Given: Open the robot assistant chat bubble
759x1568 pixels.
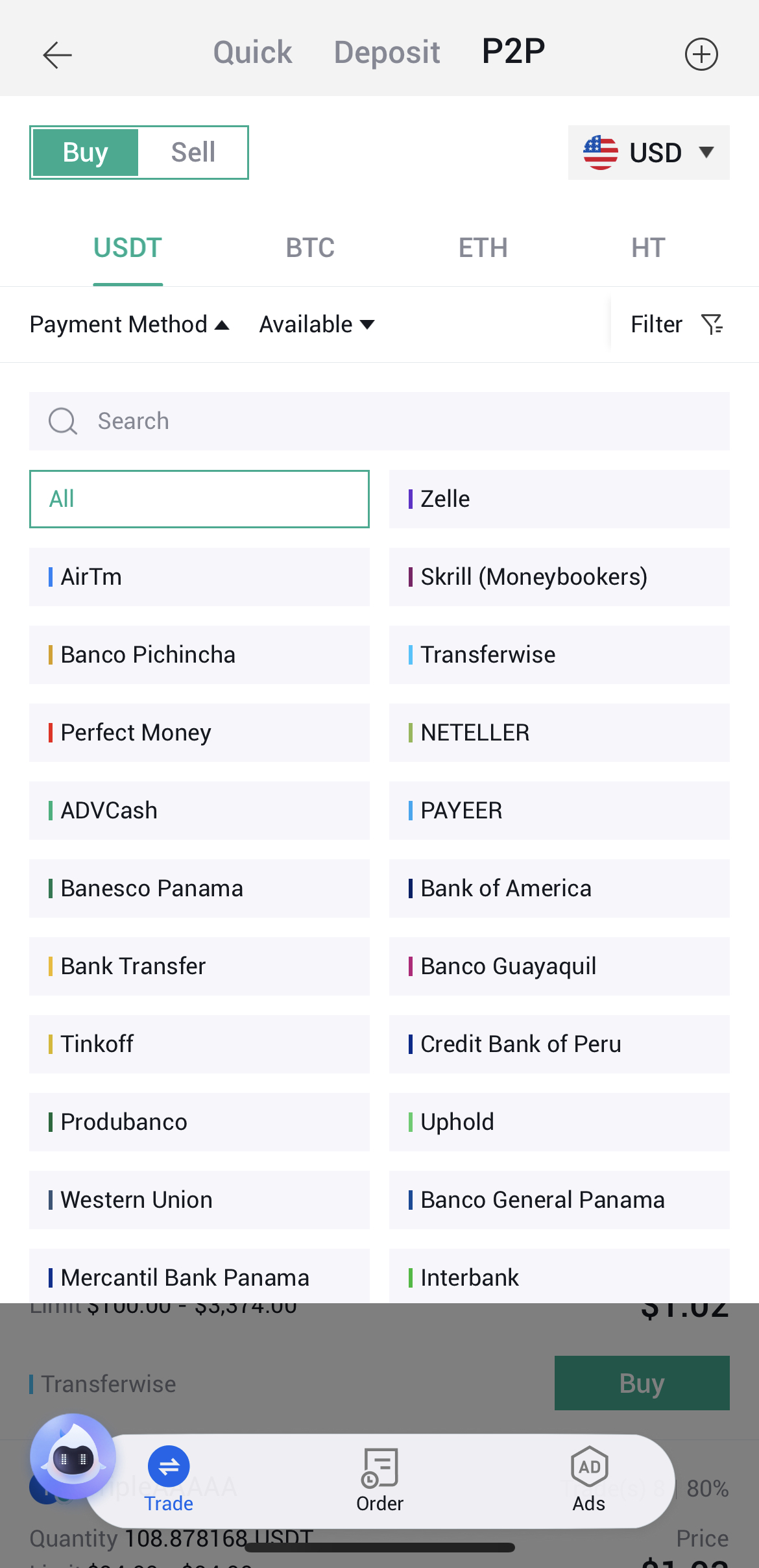Looking at the screenshot, I should pos(73,1458).
